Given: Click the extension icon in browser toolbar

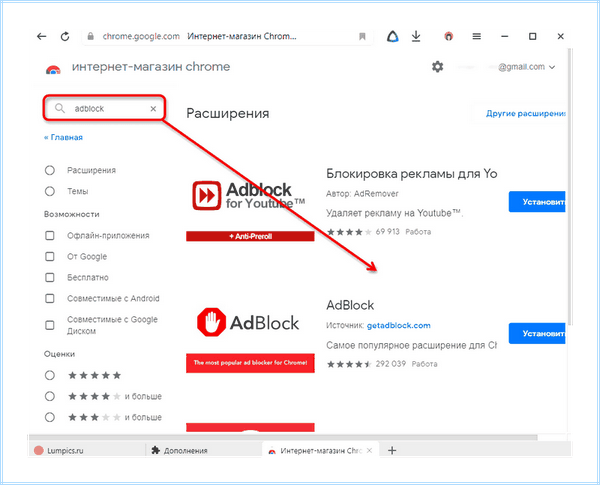Looking at the screenshot, I should click(x=448, y=36).
